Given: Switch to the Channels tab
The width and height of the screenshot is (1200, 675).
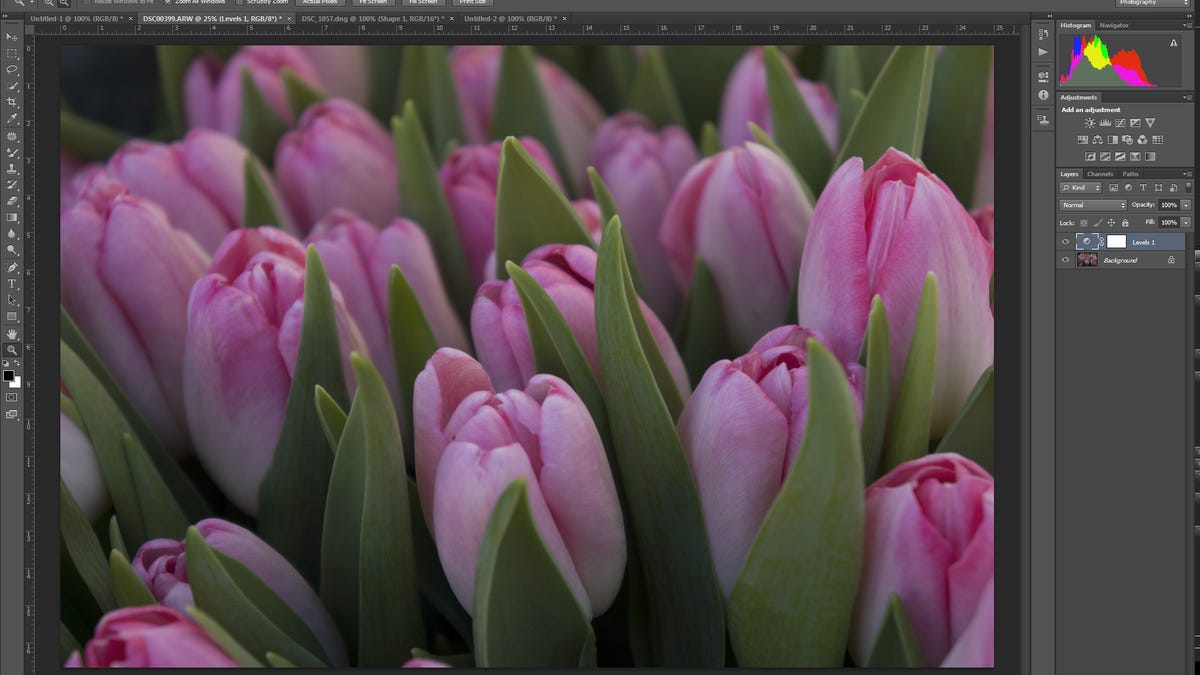Looking at the screenshot, I should pos(1099,174).
